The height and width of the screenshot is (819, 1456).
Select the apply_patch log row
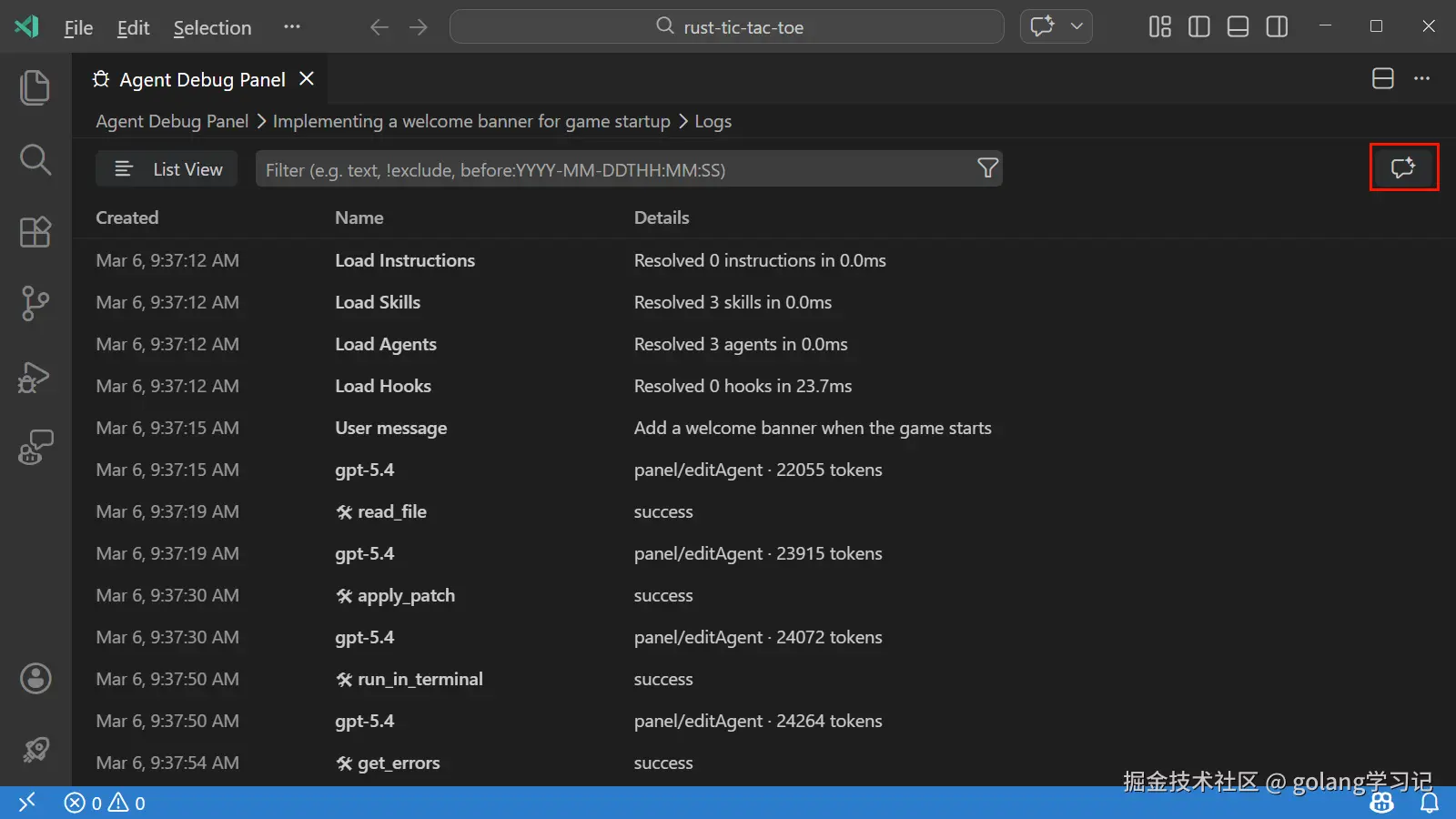[x=406, y=596]
